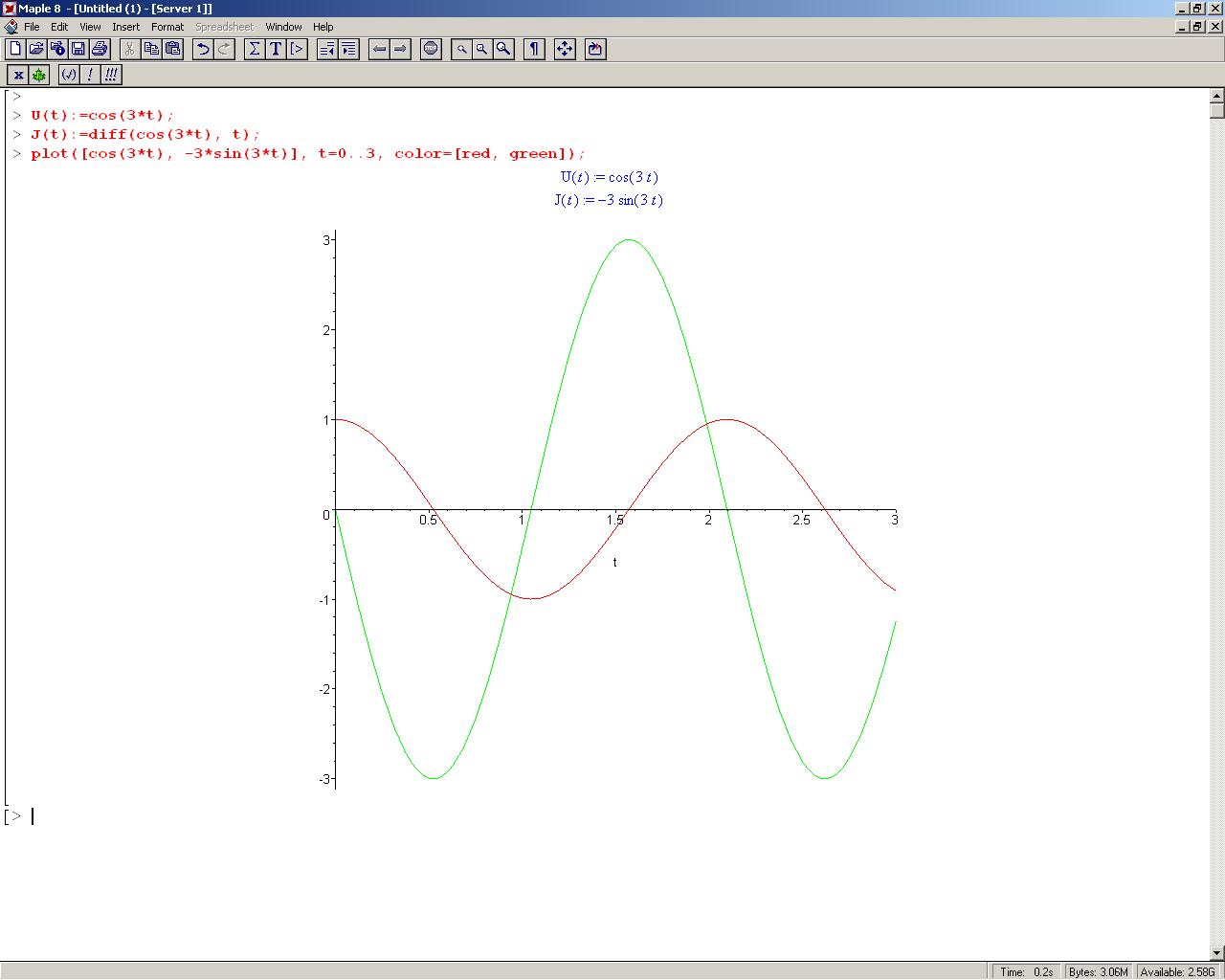The image size is (1225, 980).
Task: Click the plot command input line
Action: 306,153
